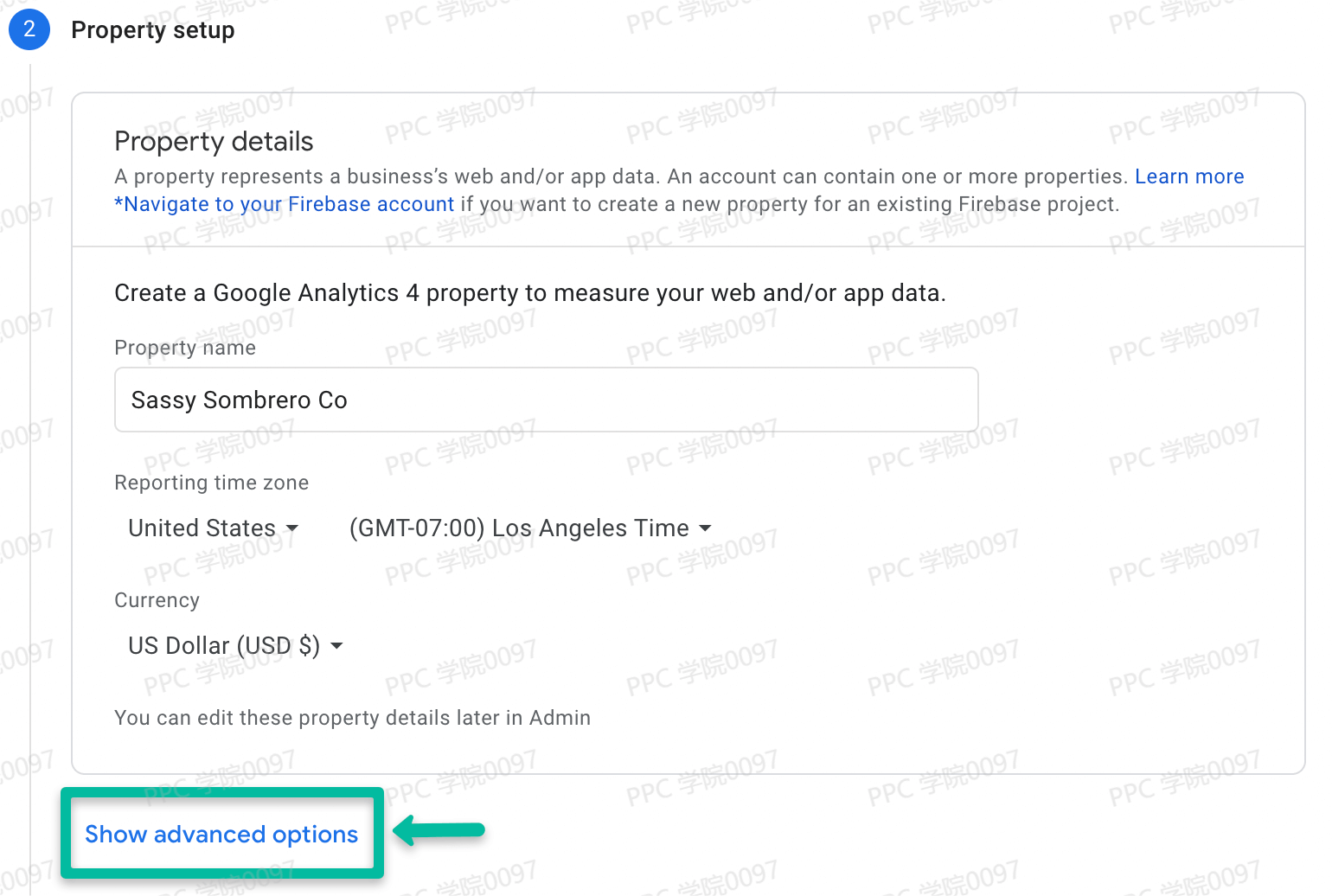This screenshot has height=896, width=1332.
Task: Click the green arrow pointing at advanced options
Action: coord(439,830)
